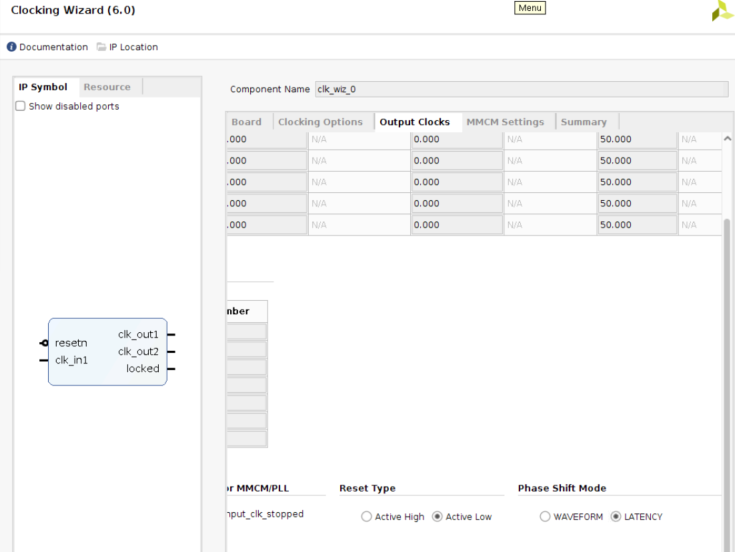Click the resetn port on IP symbol
The image size is (735, 552).
click(x=71, y=343)
